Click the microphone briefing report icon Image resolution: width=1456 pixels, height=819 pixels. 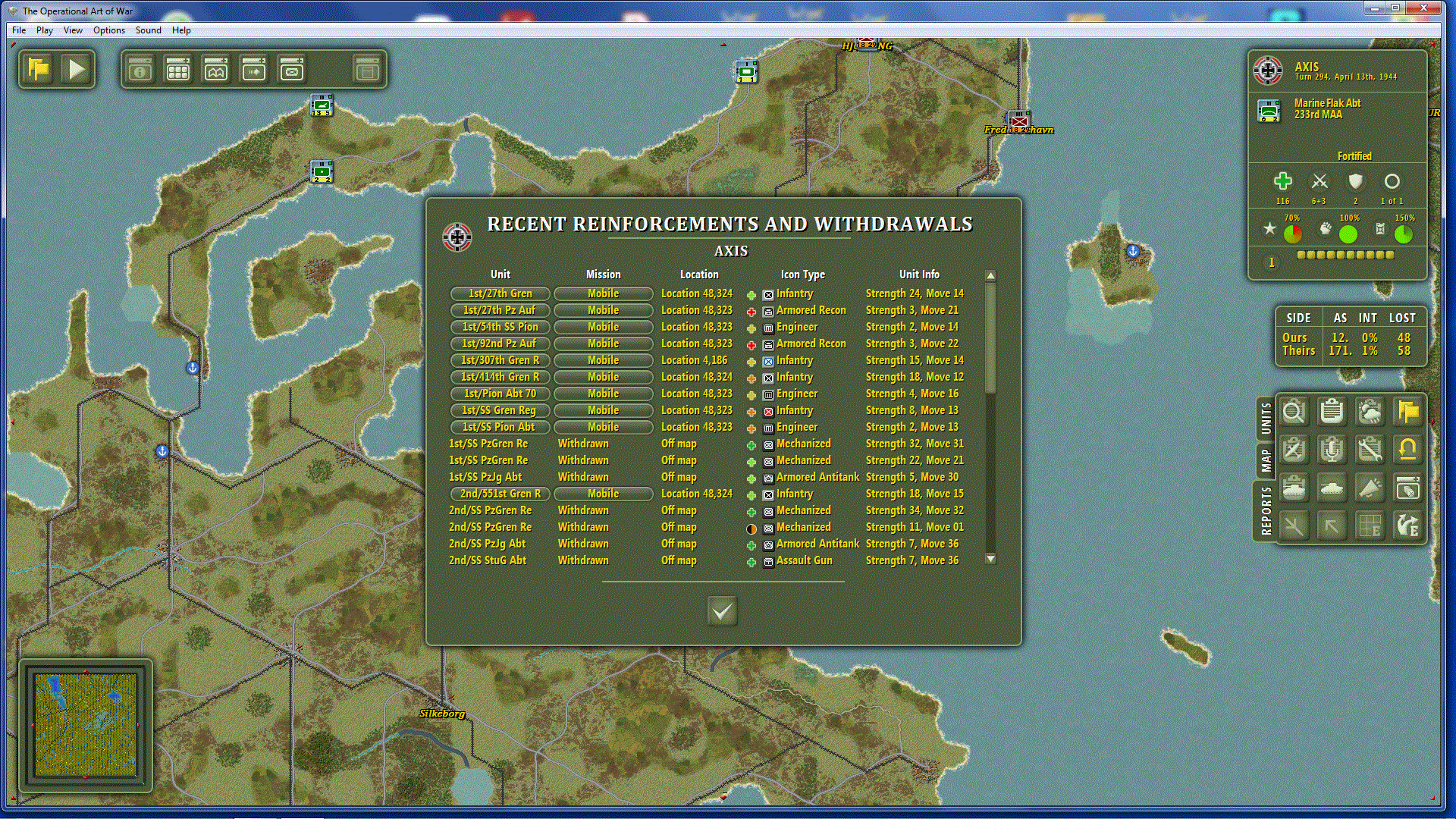click(1332, 450)
